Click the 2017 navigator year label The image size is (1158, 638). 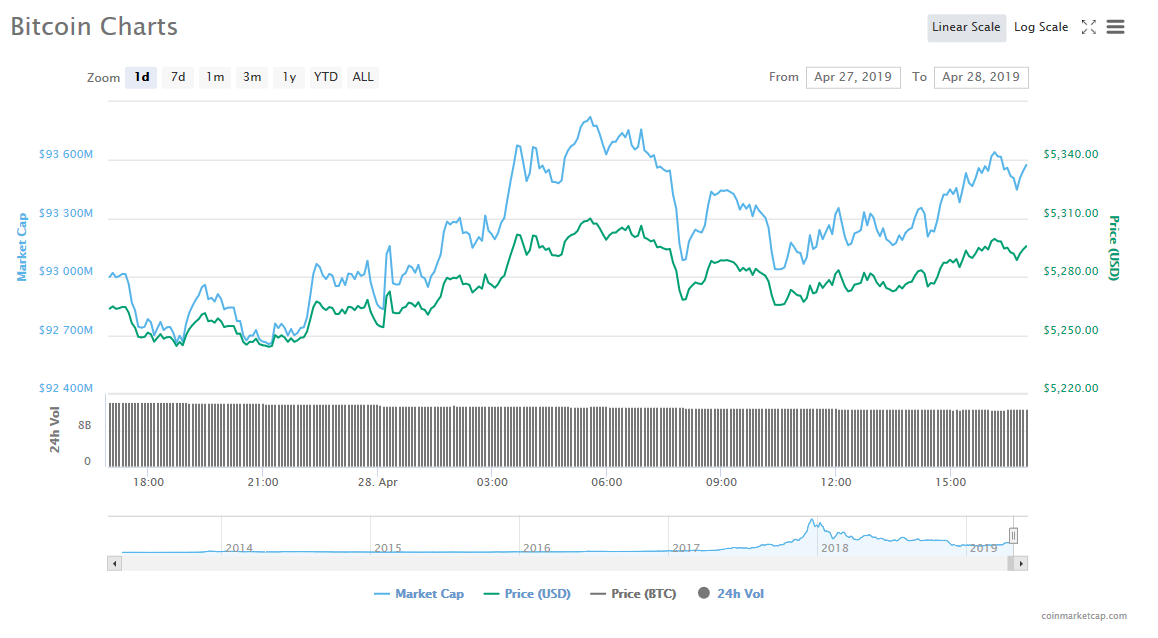686,548
